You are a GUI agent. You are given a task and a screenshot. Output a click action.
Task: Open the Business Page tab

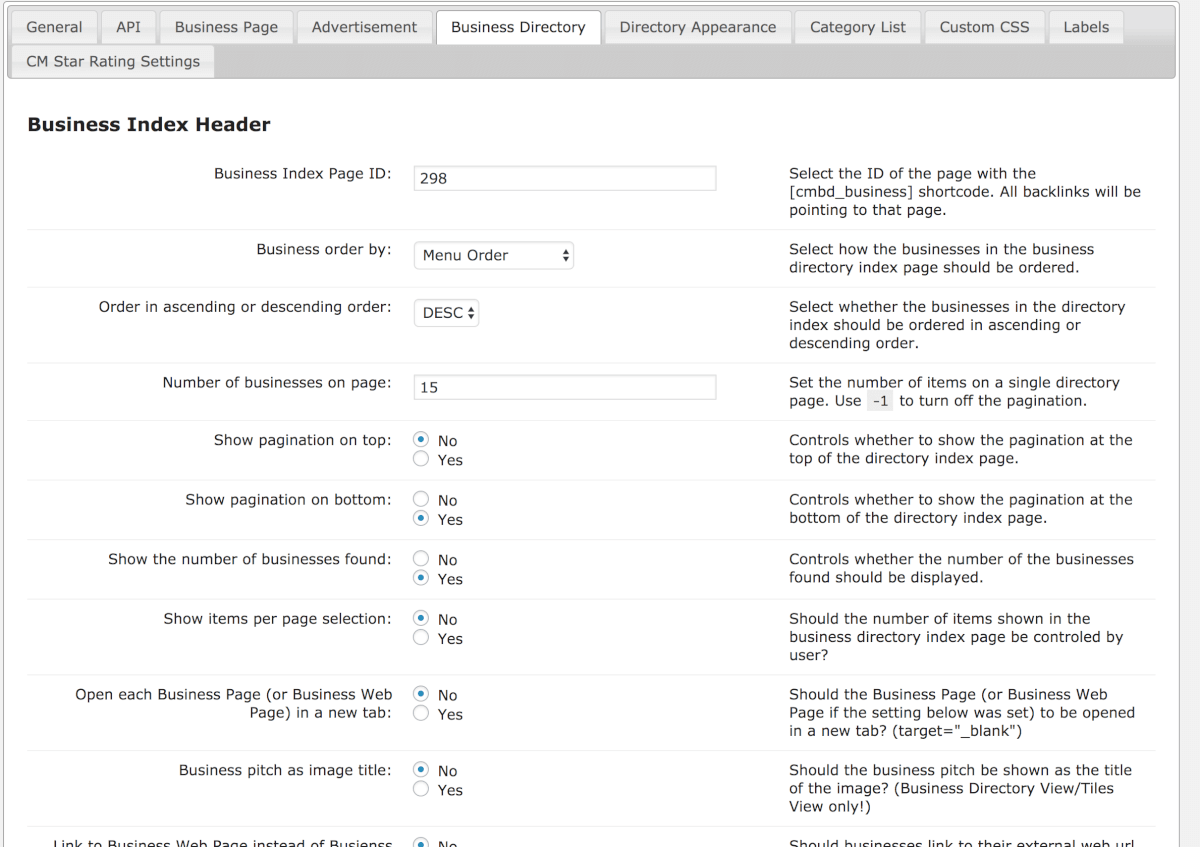click(226, 27)
